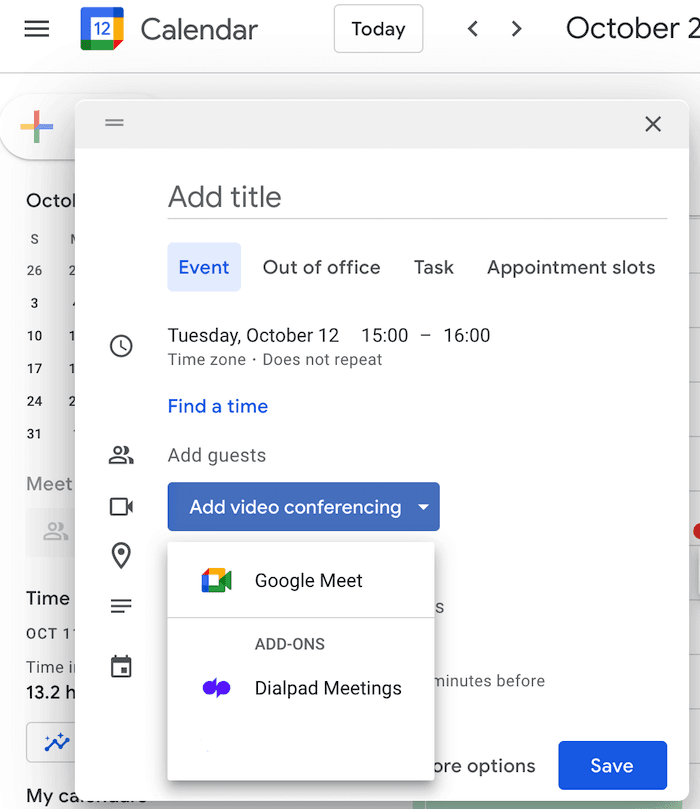Switch to the Task tab

coord(433,267)
